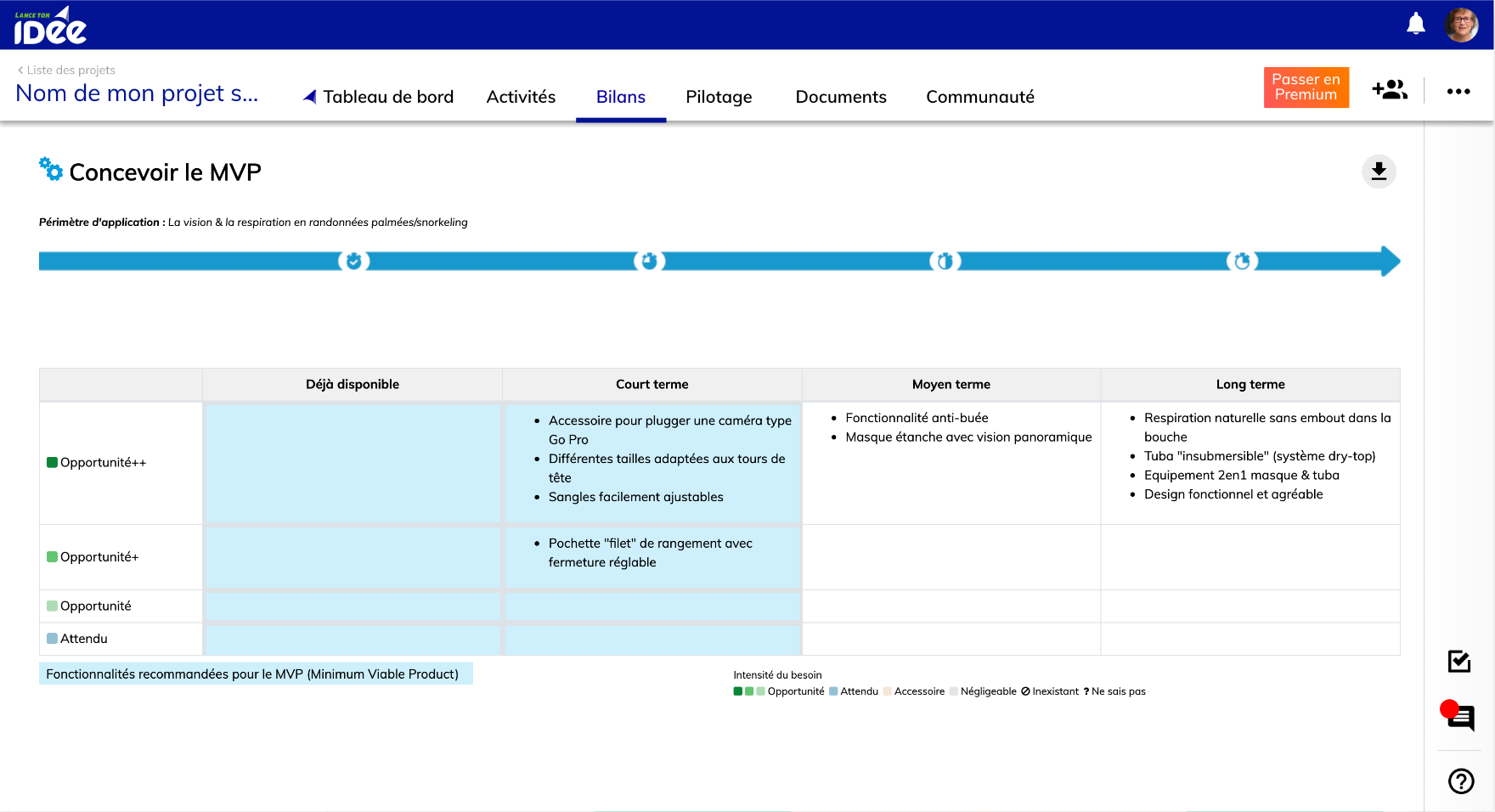Click the blue Attendu row swatch

click(x=52, y=638)
